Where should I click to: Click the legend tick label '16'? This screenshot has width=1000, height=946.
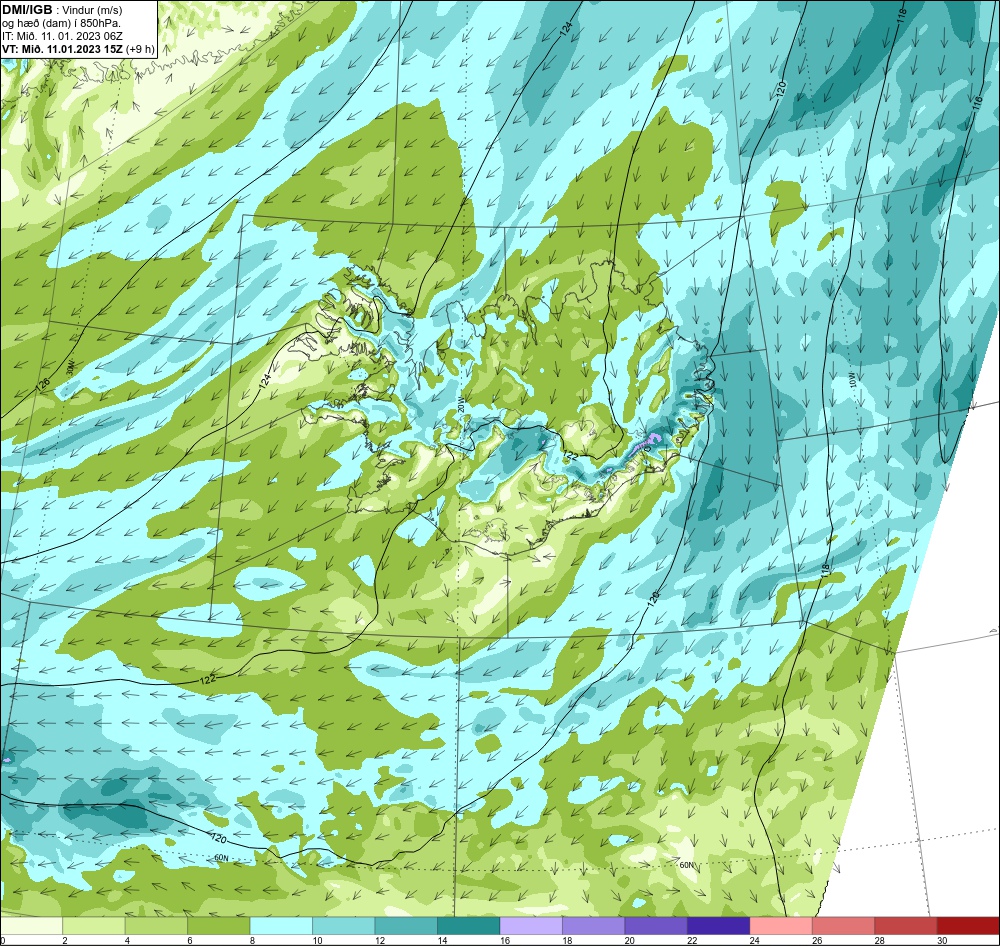pos(504,940)
